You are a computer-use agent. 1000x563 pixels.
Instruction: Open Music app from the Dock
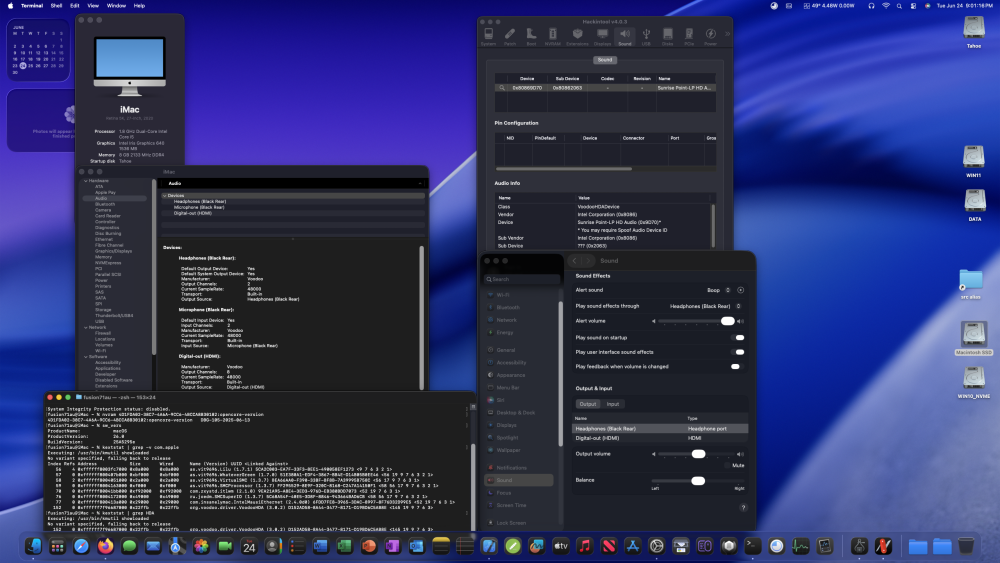(x=585, y=546)
